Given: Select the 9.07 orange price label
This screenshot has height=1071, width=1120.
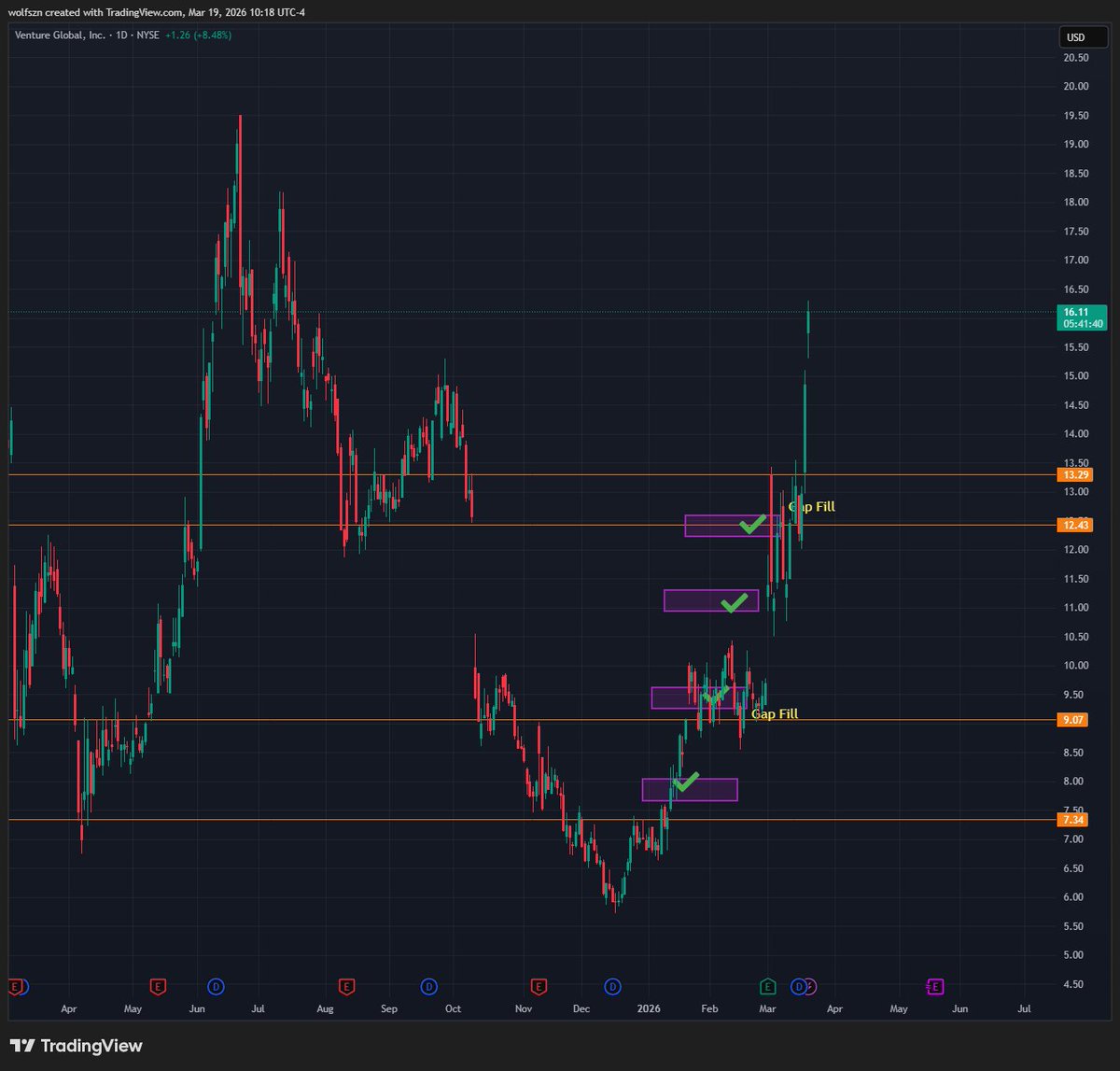Looking at the screenshot, I should tap(1073, 720).
